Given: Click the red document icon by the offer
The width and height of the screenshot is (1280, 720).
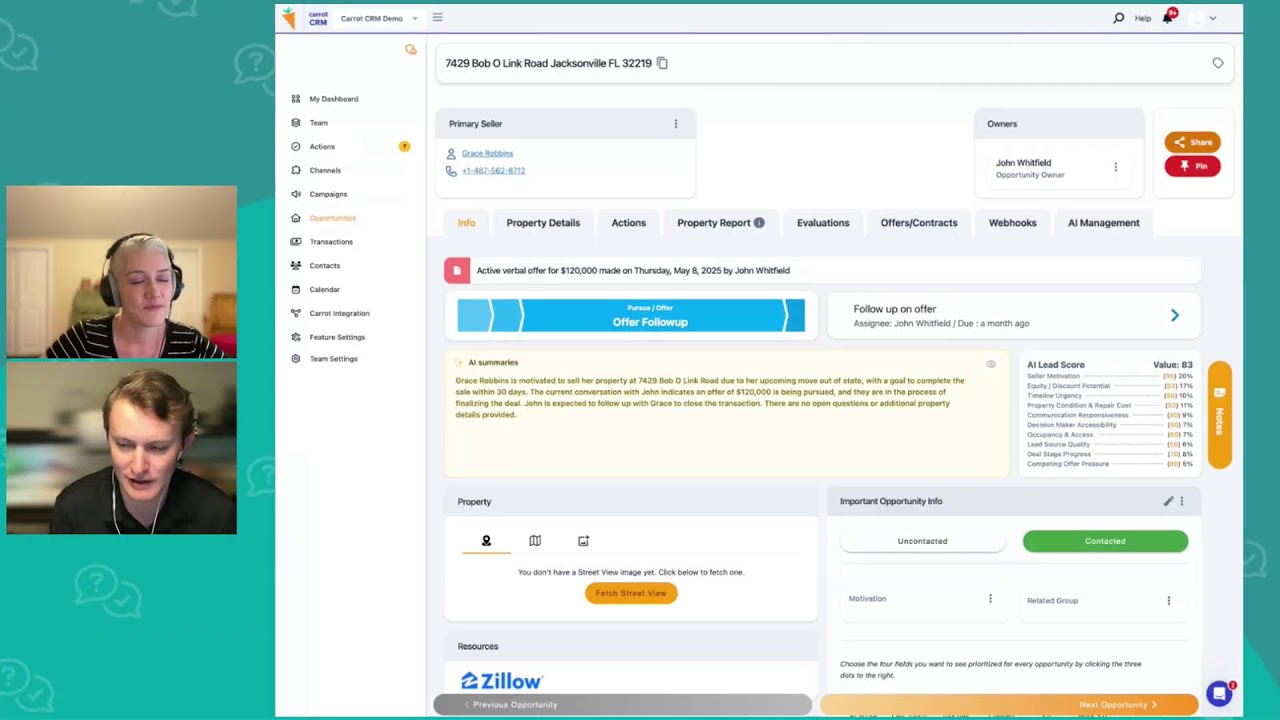Looking at the screenshot, I should tap(457, 271).
